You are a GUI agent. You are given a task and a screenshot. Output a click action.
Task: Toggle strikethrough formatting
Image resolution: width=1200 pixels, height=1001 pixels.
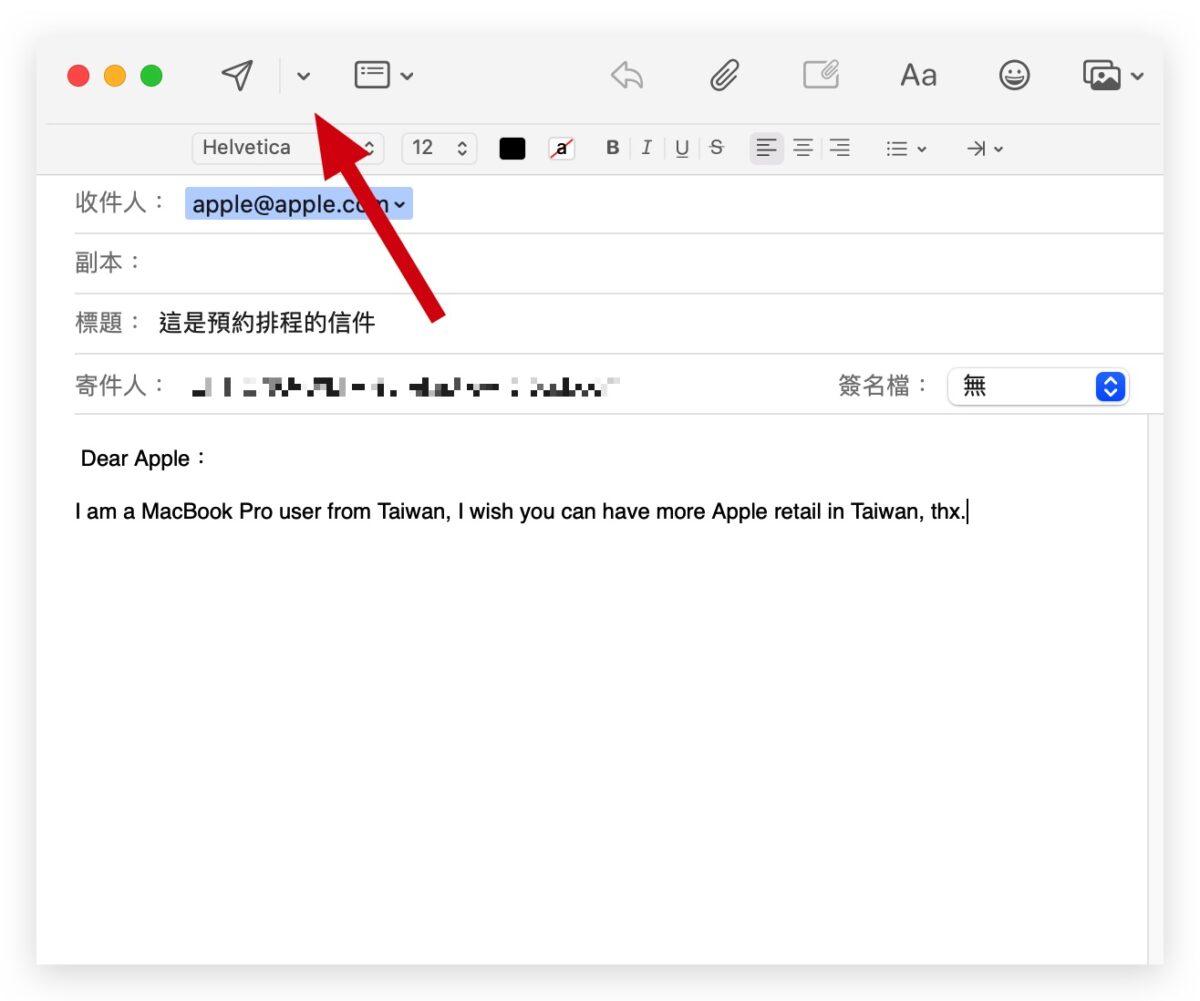[x=716, y=148]
